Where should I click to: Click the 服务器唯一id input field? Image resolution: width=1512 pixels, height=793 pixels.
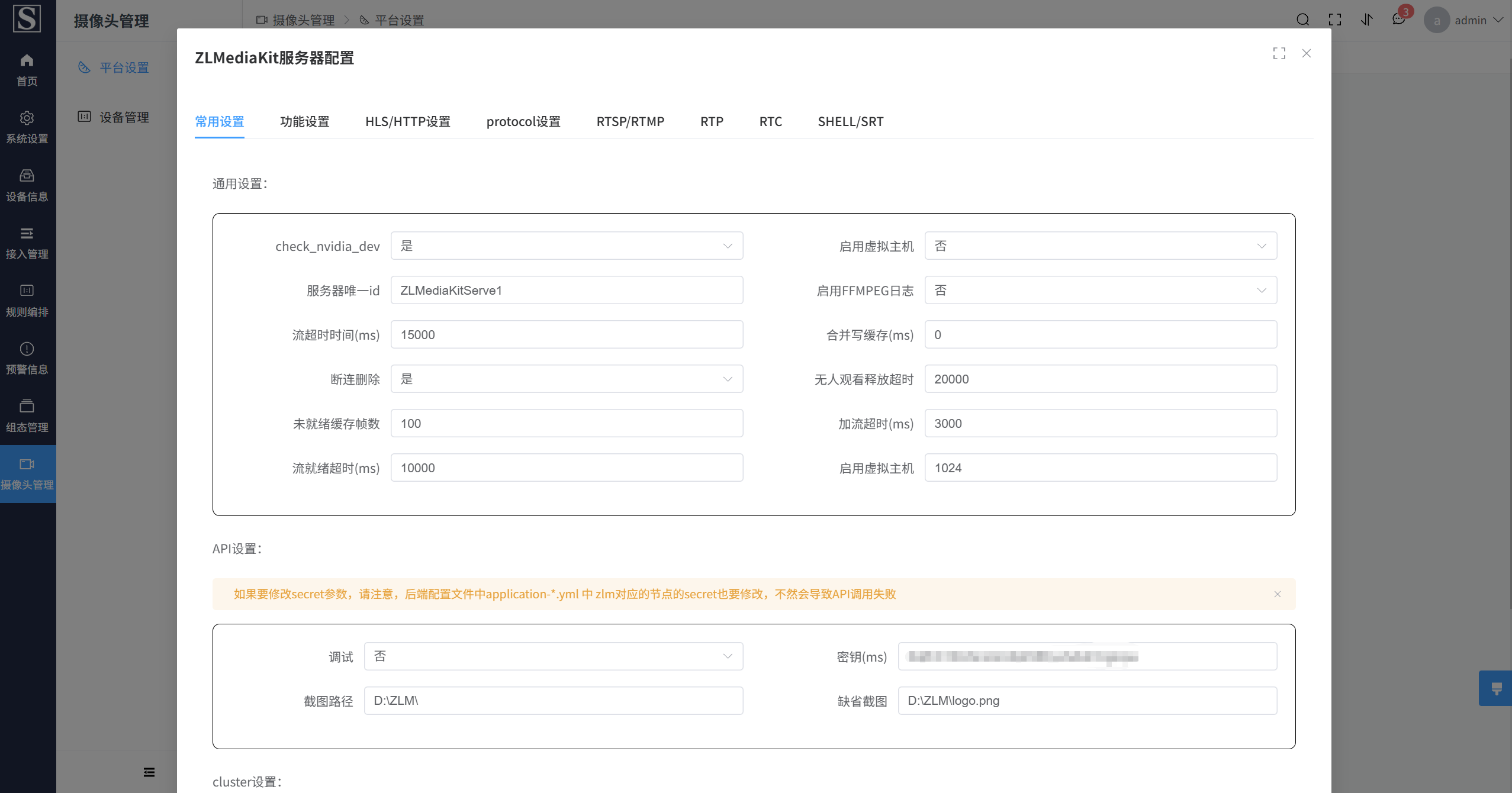point(567,290)
